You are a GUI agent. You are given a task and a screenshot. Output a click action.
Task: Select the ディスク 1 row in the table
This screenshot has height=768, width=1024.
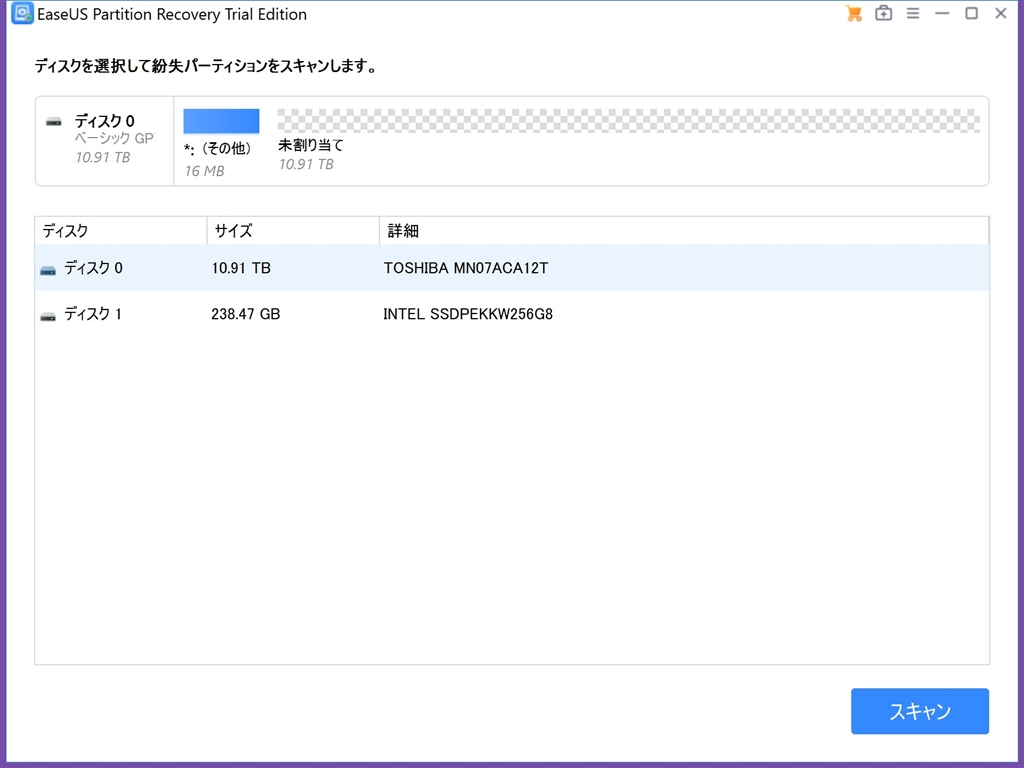click(x=512, y=314)
